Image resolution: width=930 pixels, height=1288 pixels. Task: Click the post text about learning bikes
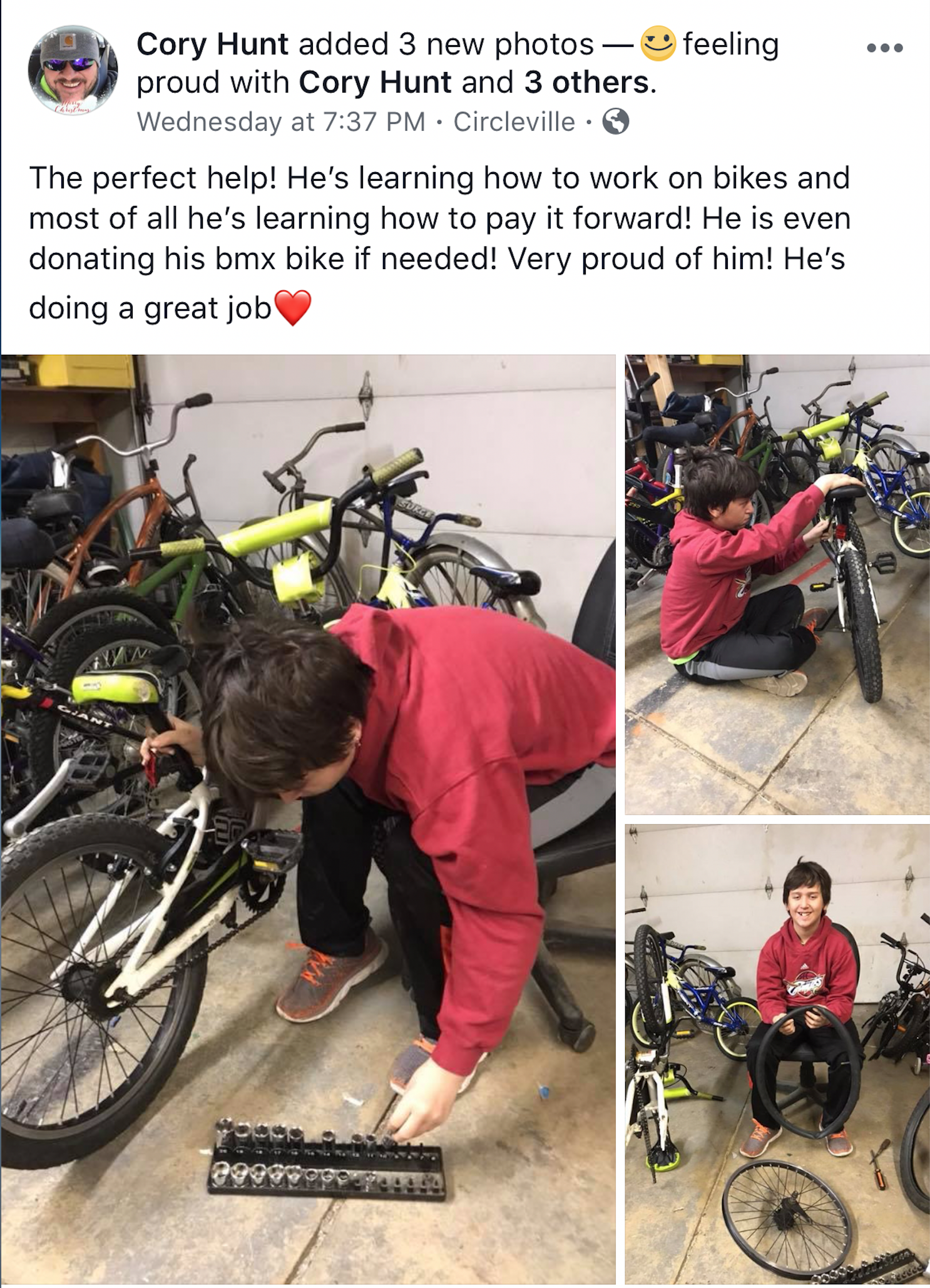(439, 218)
